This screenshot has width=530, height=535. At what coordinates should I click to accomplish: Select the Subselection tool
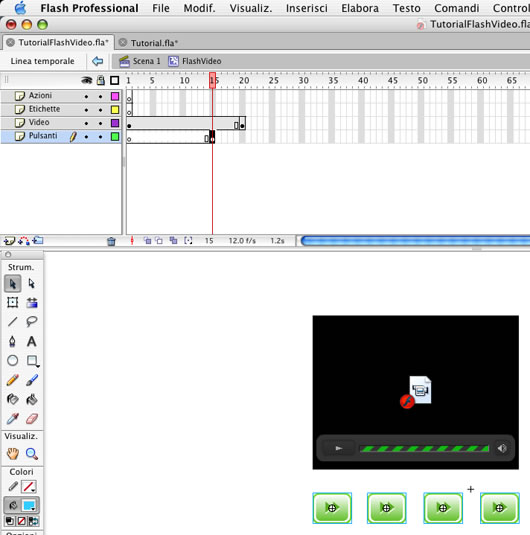31,284
